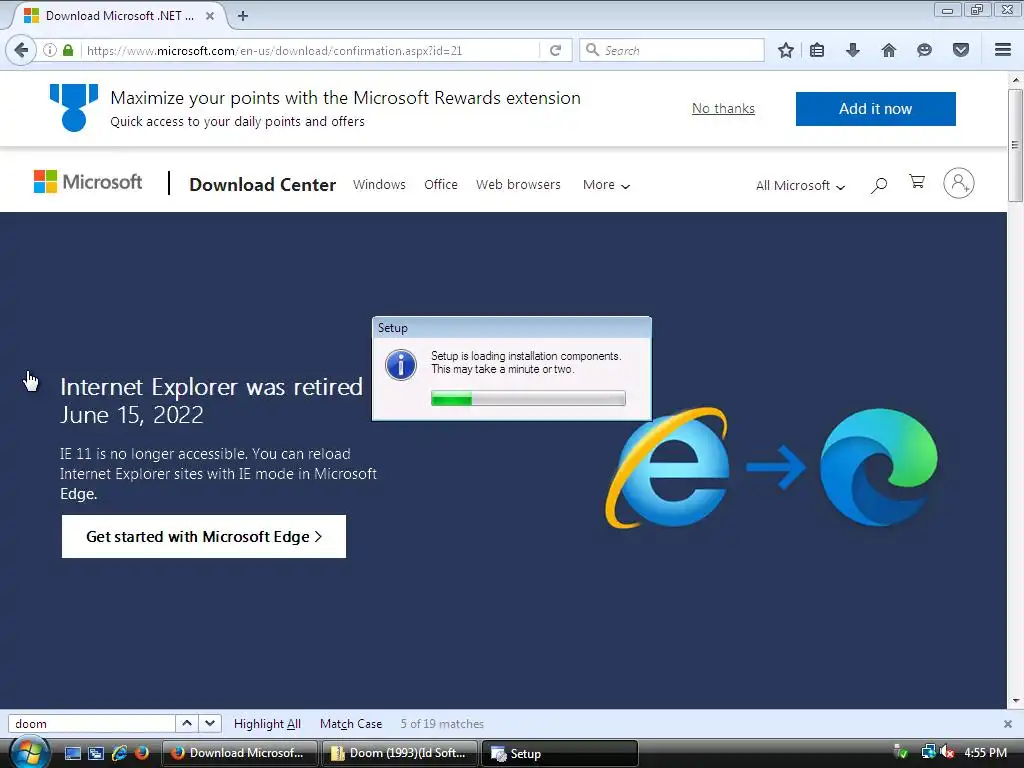Viewport: 1024px width, 768px height.
Task: Click the Setup dialog title bar
Action: [511, 328]
